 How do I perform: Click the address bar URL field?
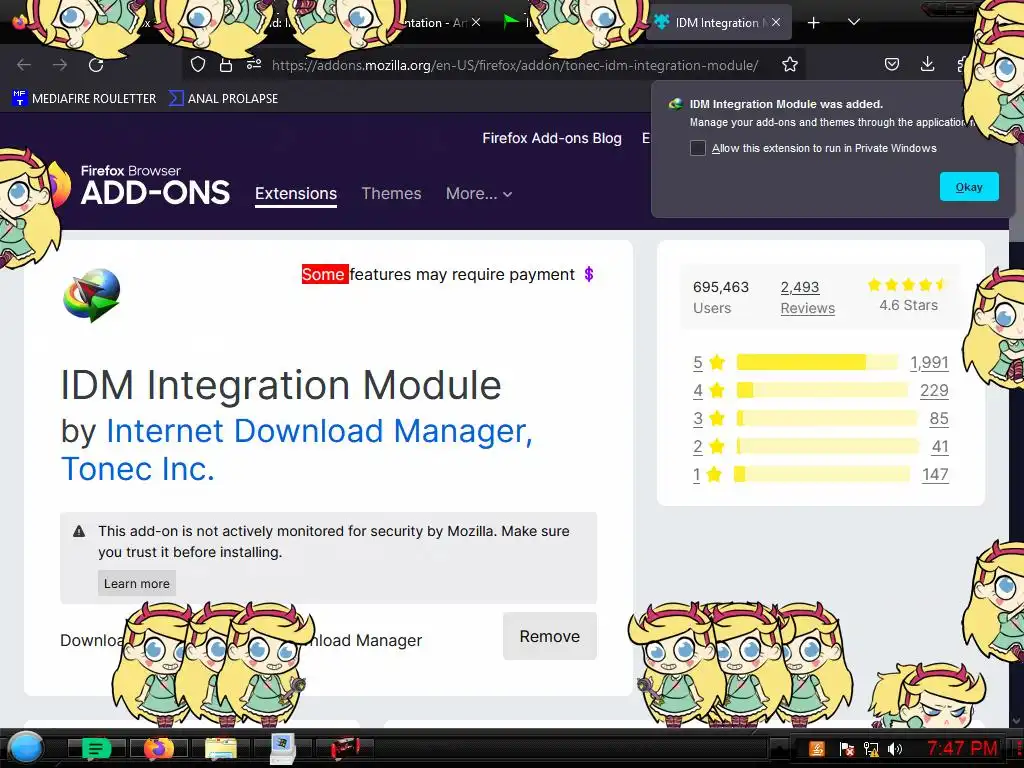[515, 65]
